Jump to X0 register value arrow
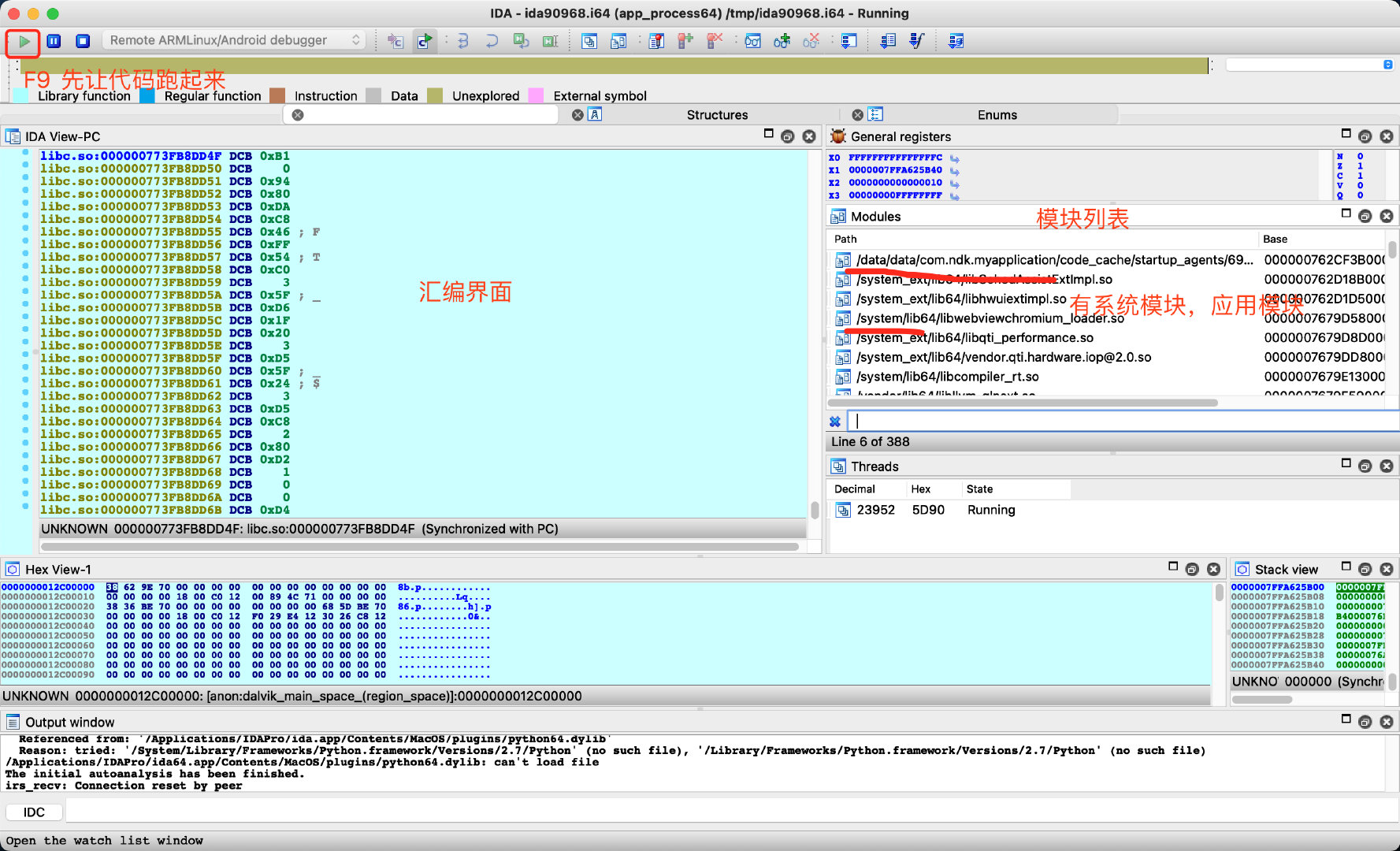This screenshot has height=851, width=1400. [x=955, y=158]
